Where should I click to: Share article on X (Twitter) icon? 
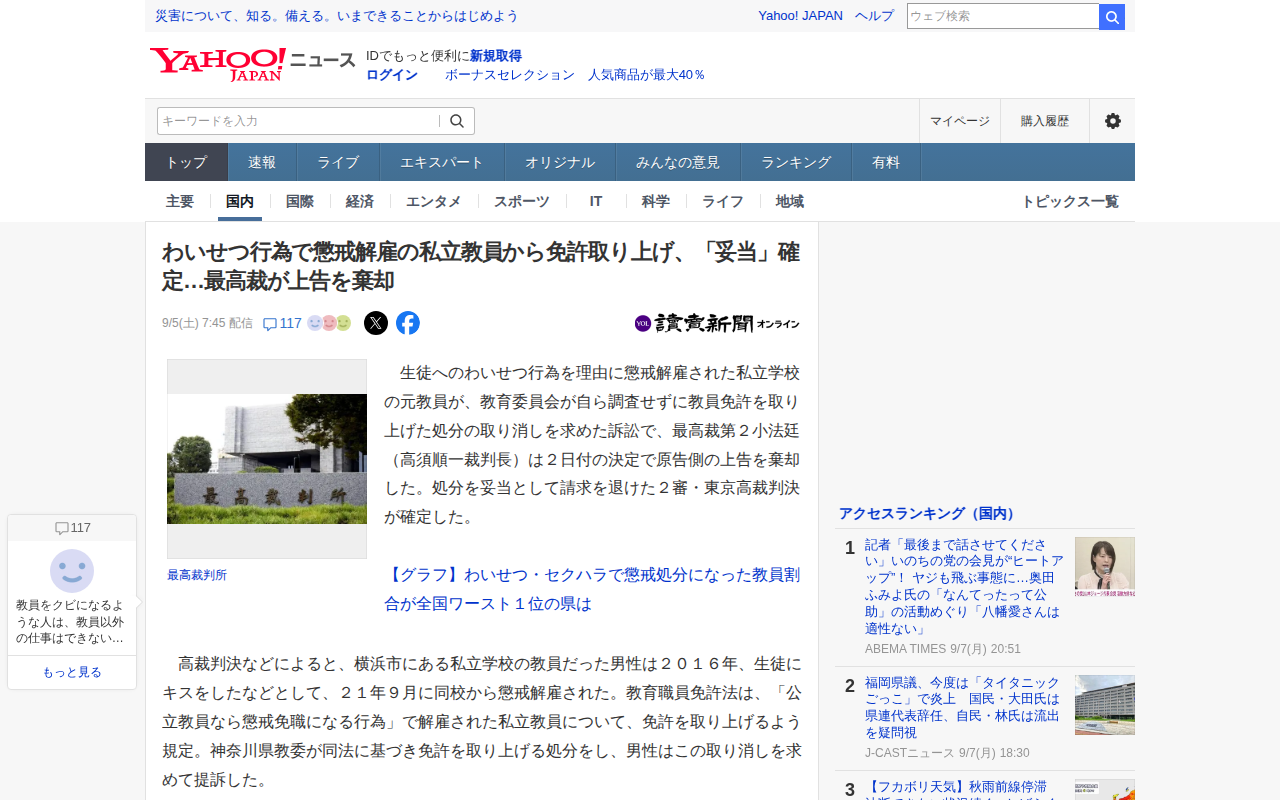(376, 323)
